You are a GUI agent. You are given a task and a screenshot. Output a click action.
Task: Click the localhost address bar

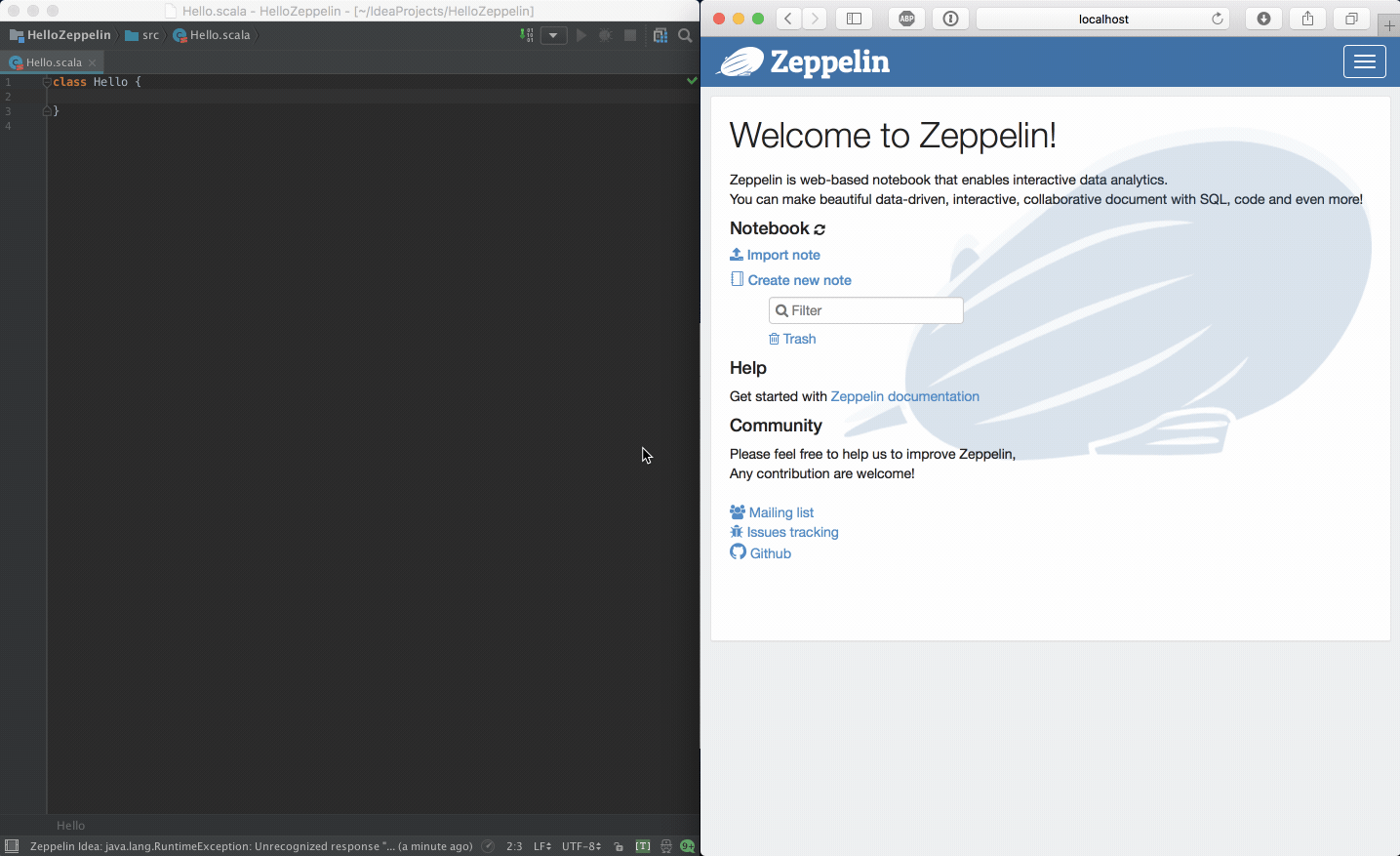[1103, 19]
